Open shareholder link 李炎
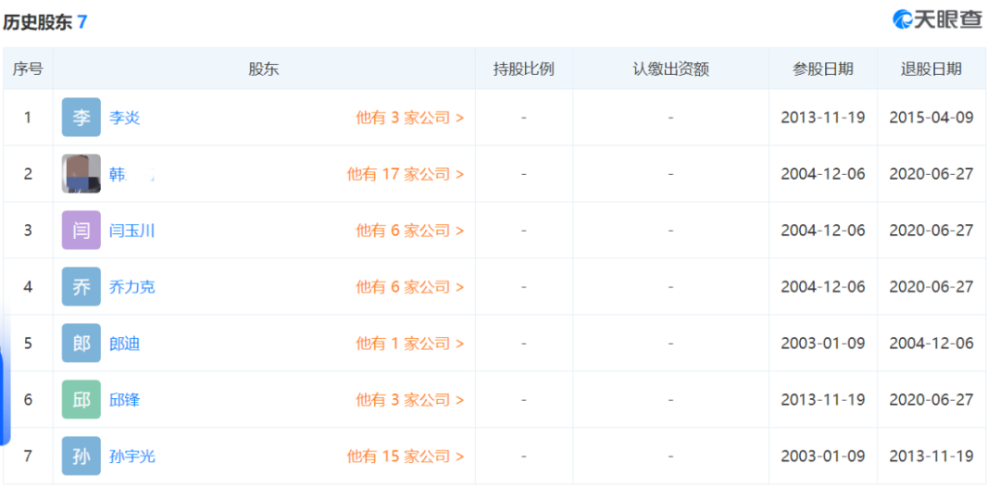This screenshot has width=1000, height=488. (124, 118)
